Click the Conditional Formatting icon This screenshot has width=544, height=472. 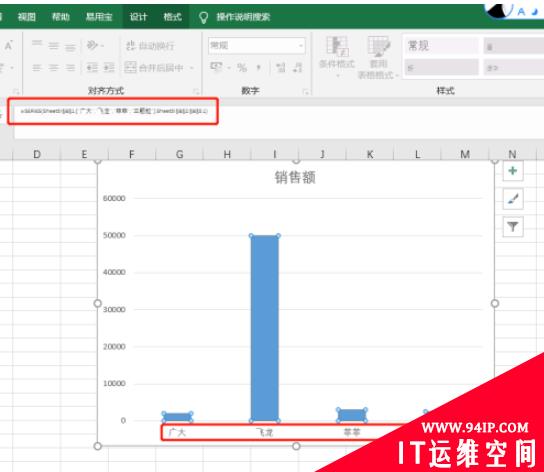(337, 56)
